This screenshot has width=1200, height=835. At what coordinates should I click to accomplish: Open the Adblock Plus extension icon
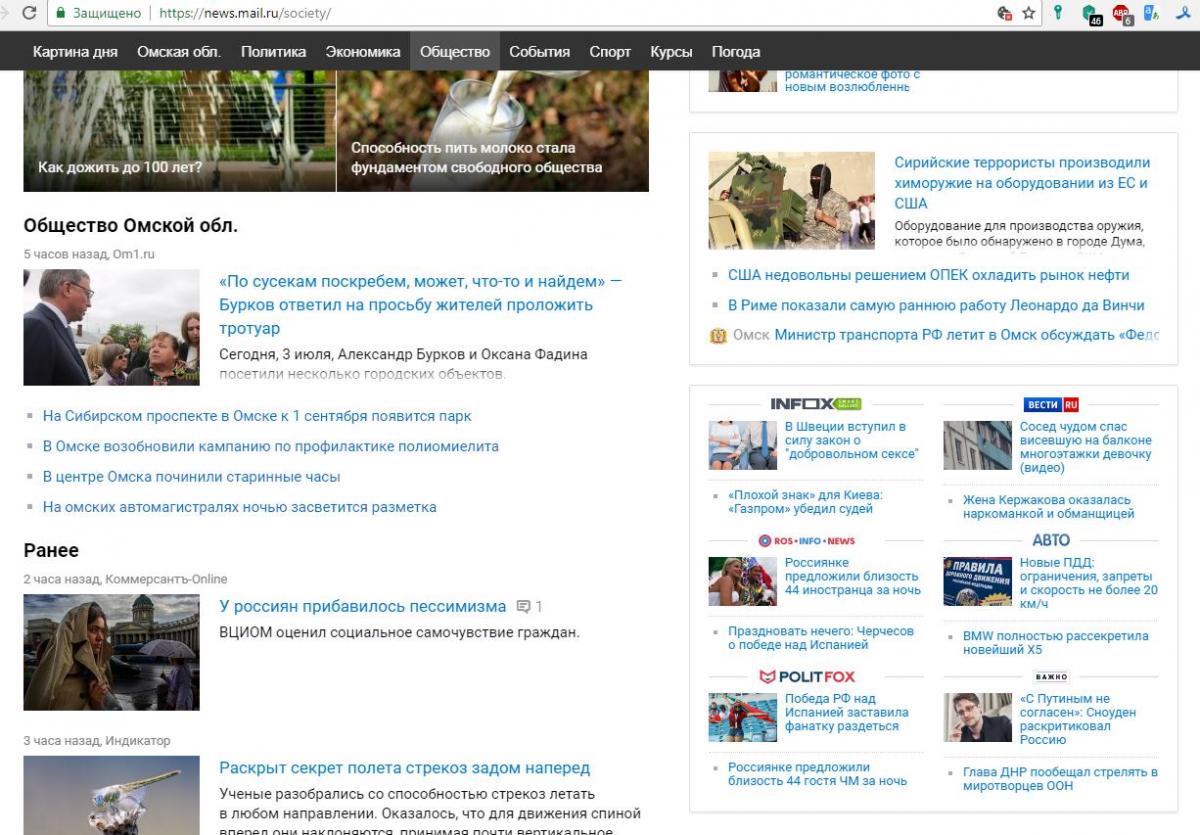pos(1124,14)
